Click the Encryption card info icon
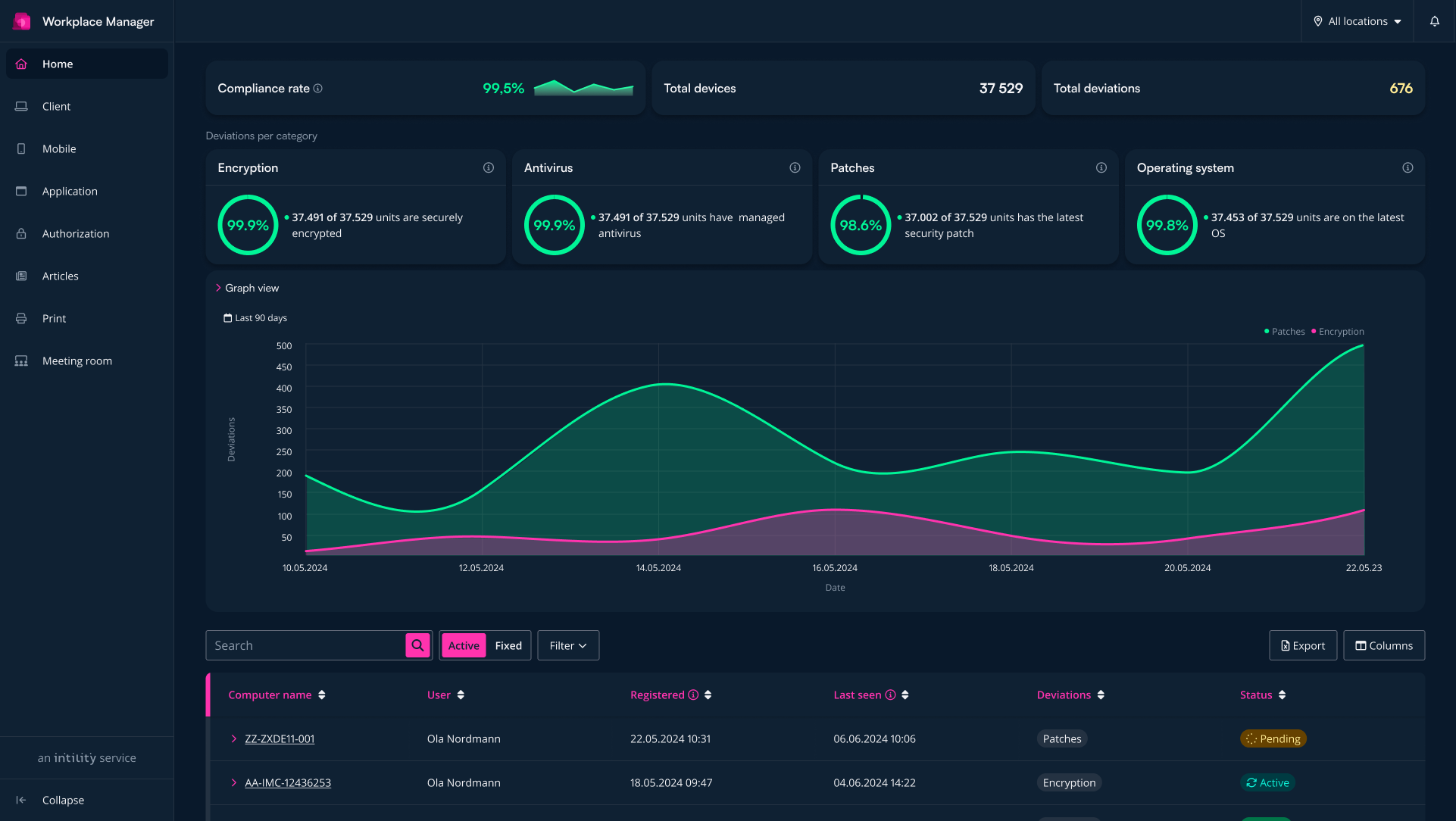1456x821 pixels. [489, 168]
